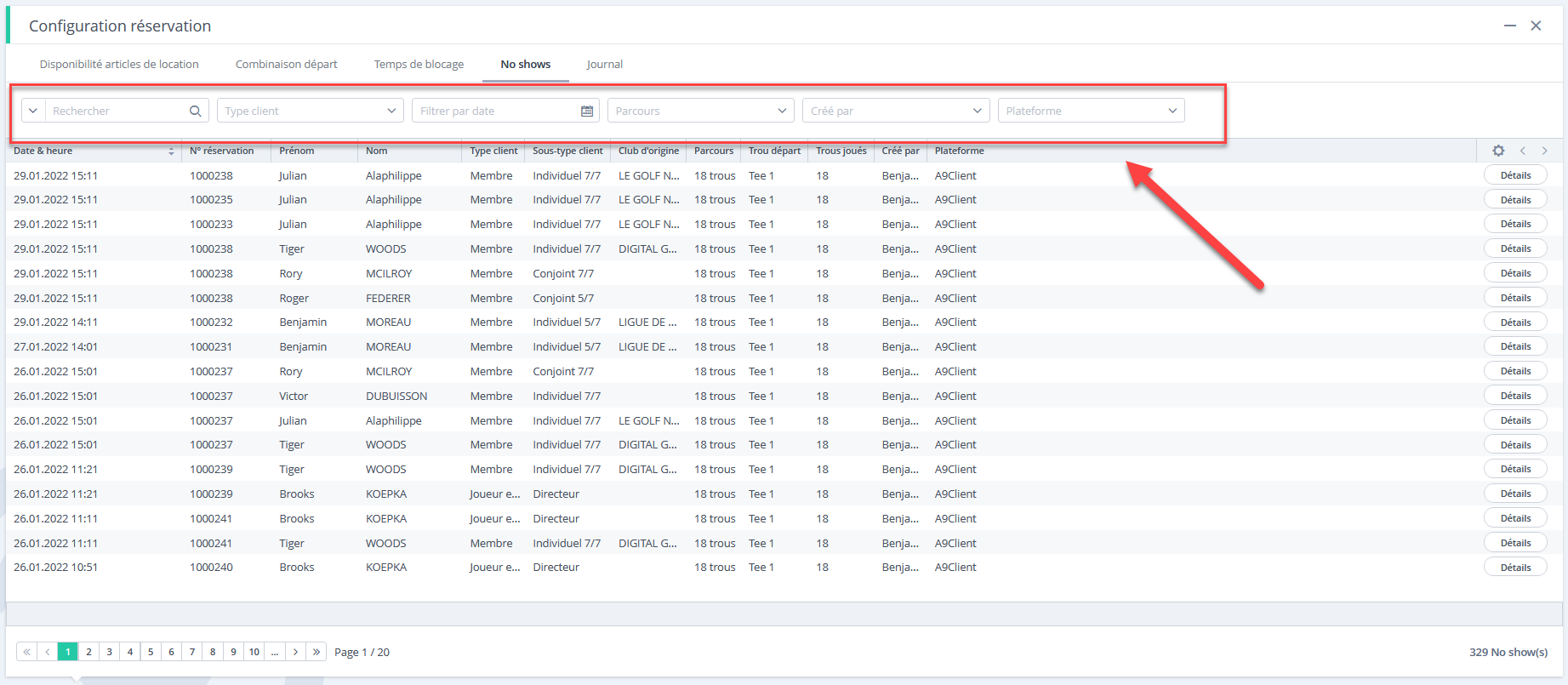Click reservation number 1000232
Viewport: 1568px width, 685px height.
[211, 322]
